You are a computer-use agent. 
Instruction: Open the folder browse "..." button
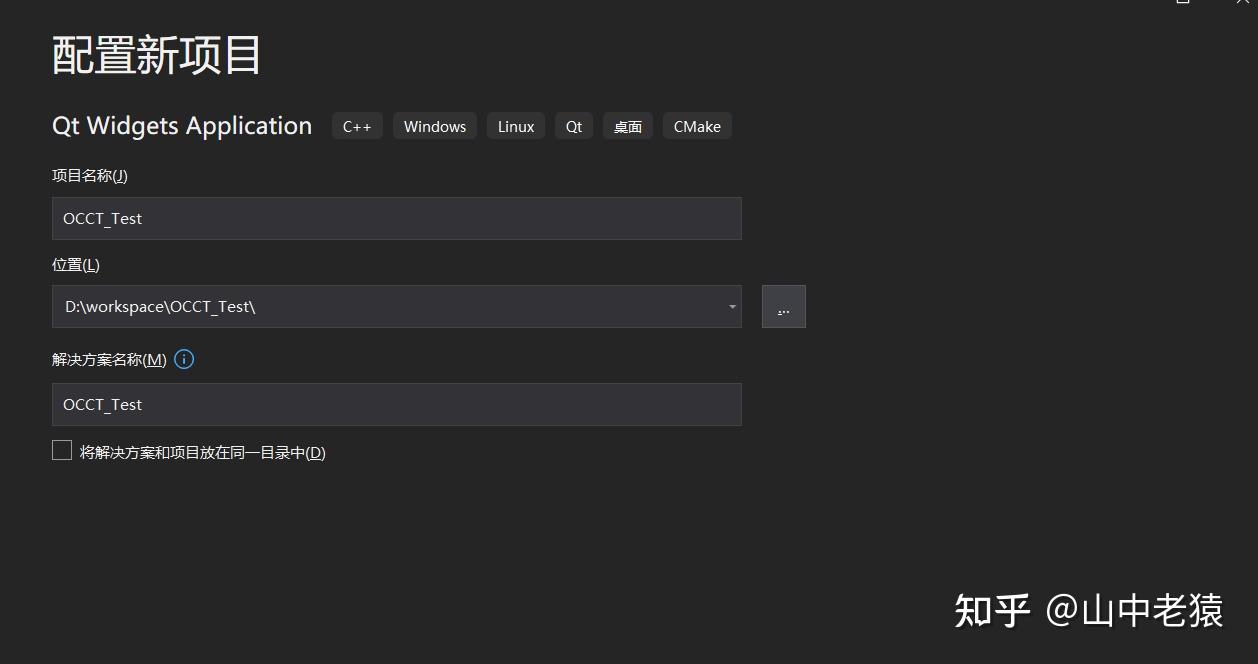click(783, 306)
